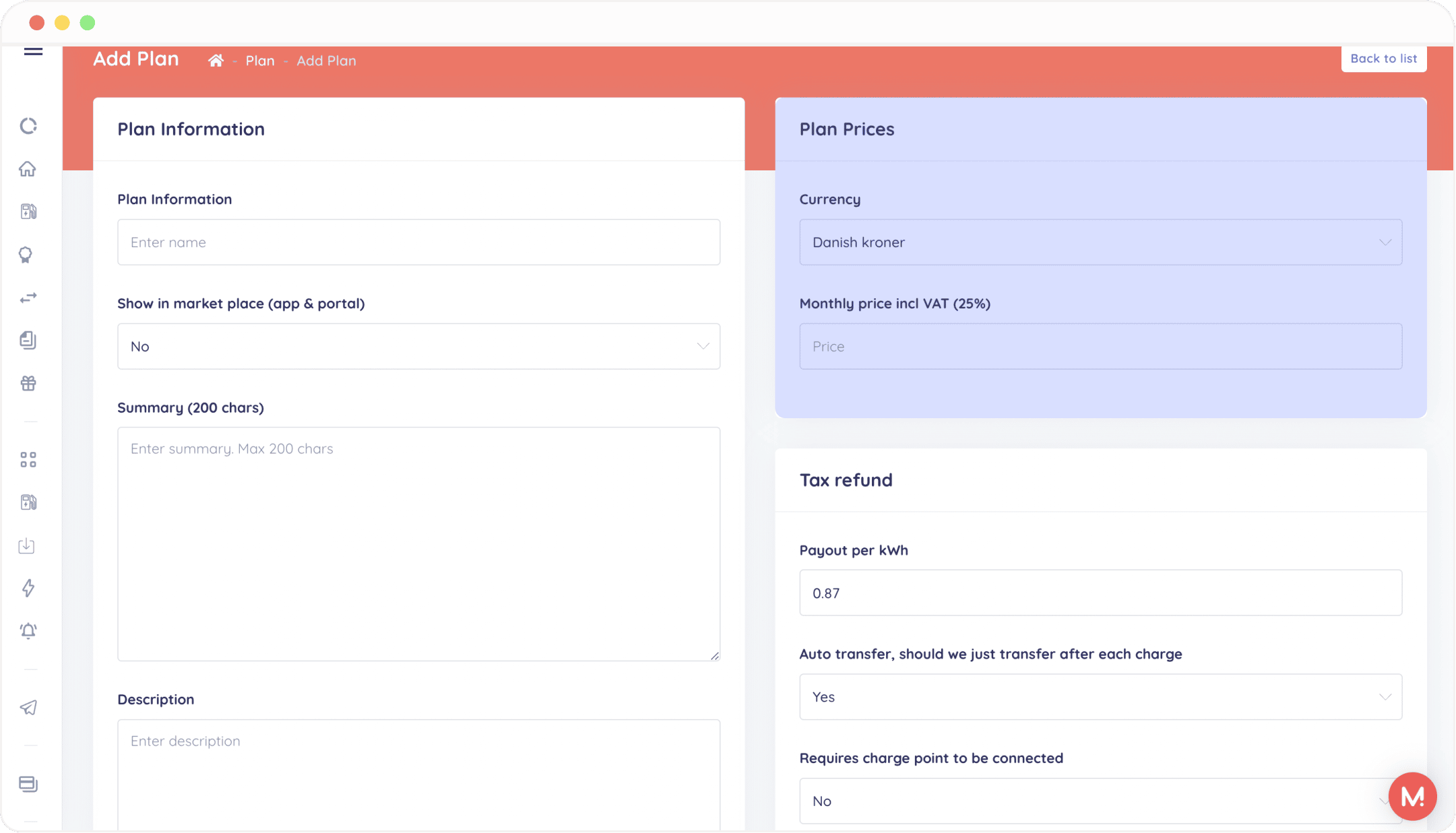Expand the Currency dropdown showing Danish kroner
Screen dimensions: 1456x833
1100,242
